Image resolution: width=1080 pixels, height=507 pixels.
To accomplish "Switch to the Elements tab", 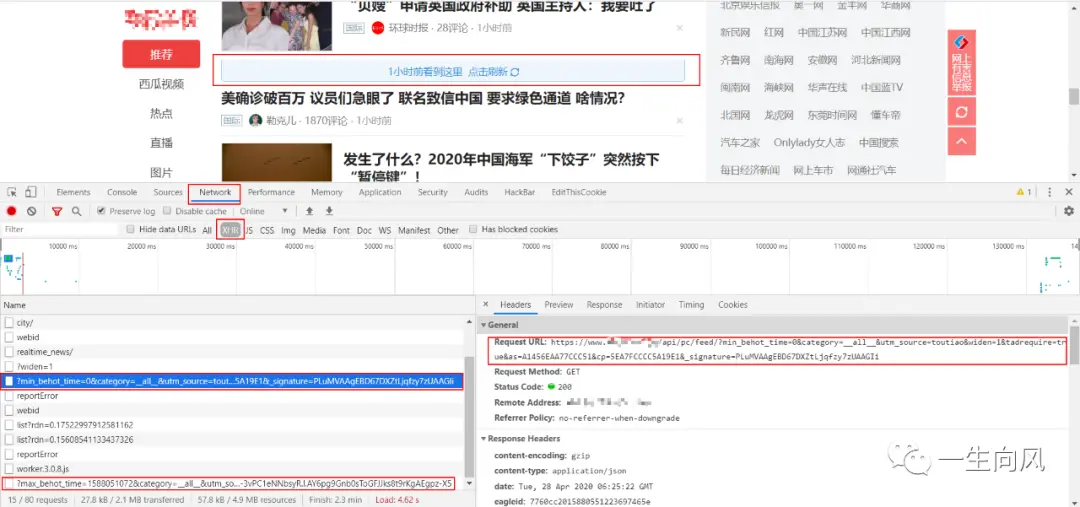I will (x=74, y=192).
